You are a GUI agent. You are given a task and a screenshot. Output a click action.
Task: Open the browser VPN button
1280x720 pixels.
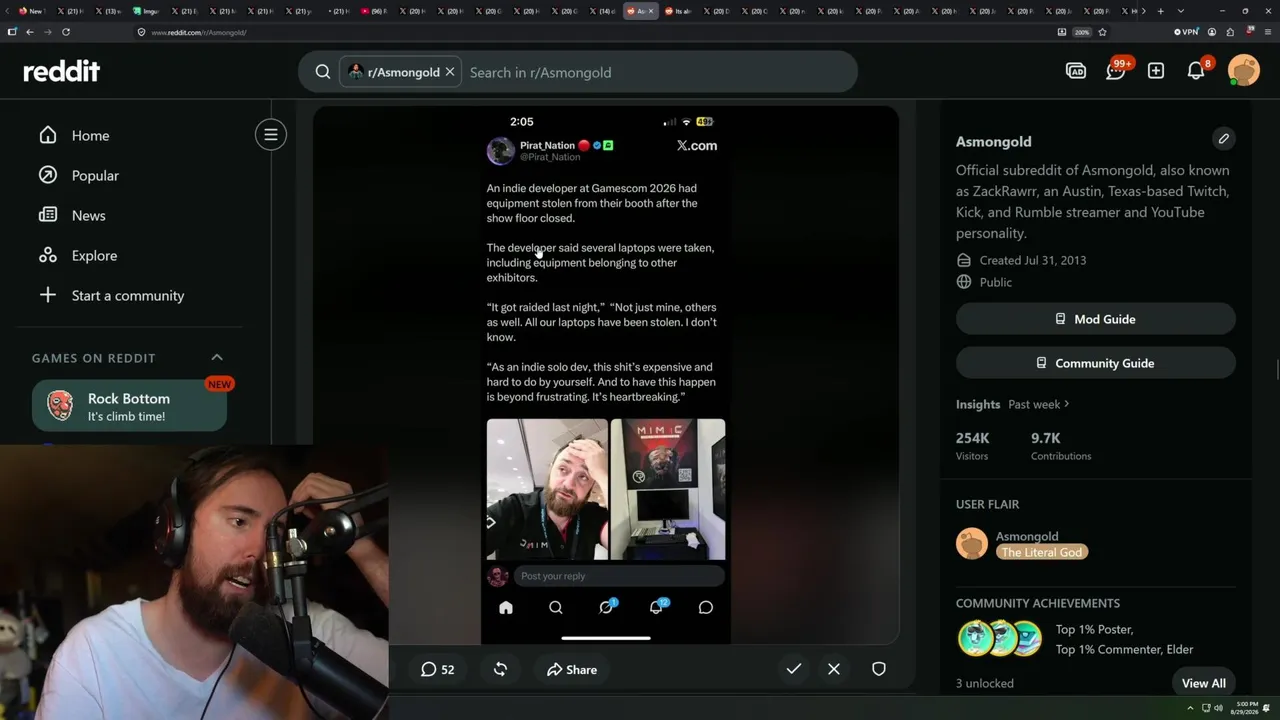click(1186, 32)
